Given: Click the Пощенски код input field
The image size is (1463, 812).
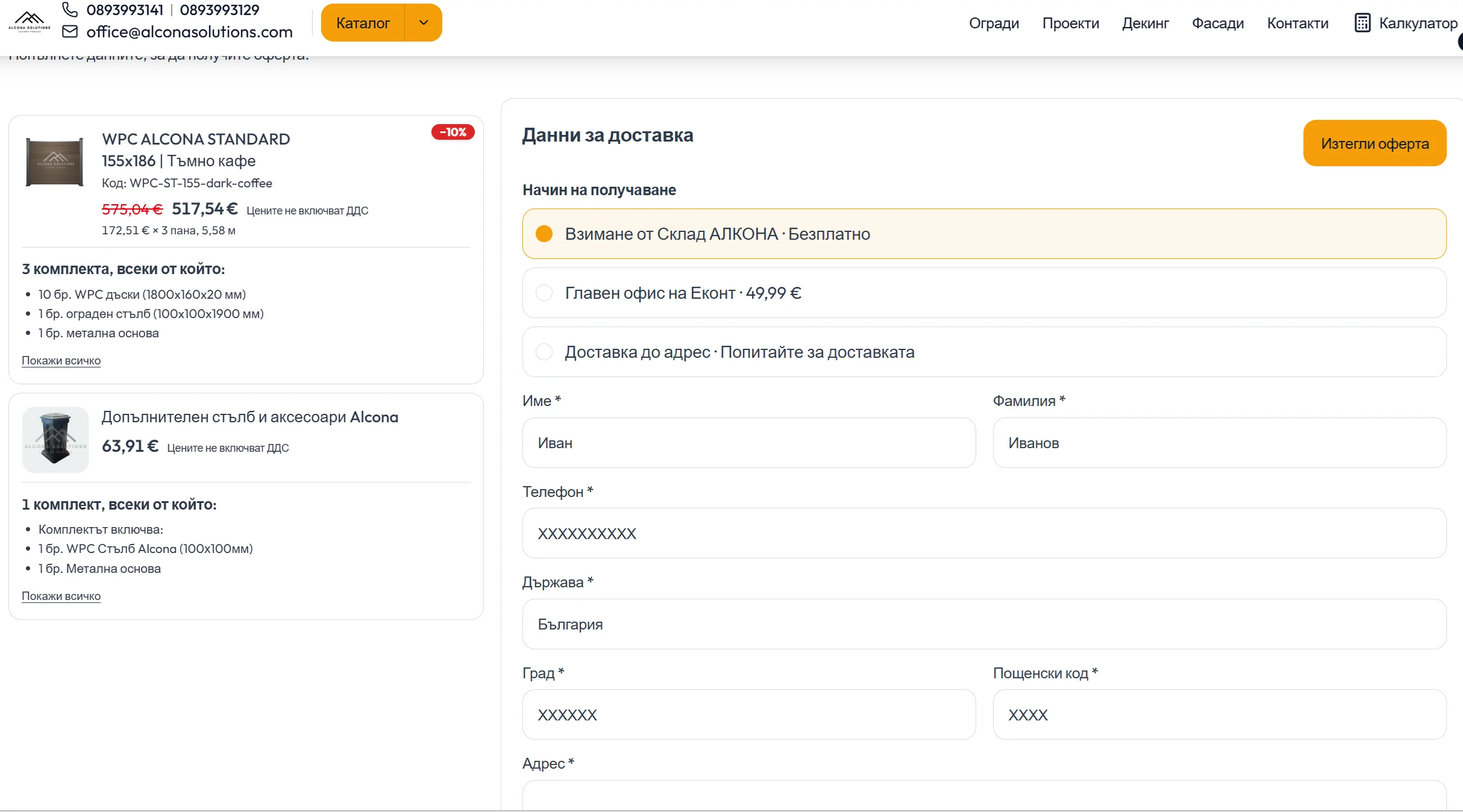Looking at the screenshot, I should pyautogui.click(x=1219, y=714).
